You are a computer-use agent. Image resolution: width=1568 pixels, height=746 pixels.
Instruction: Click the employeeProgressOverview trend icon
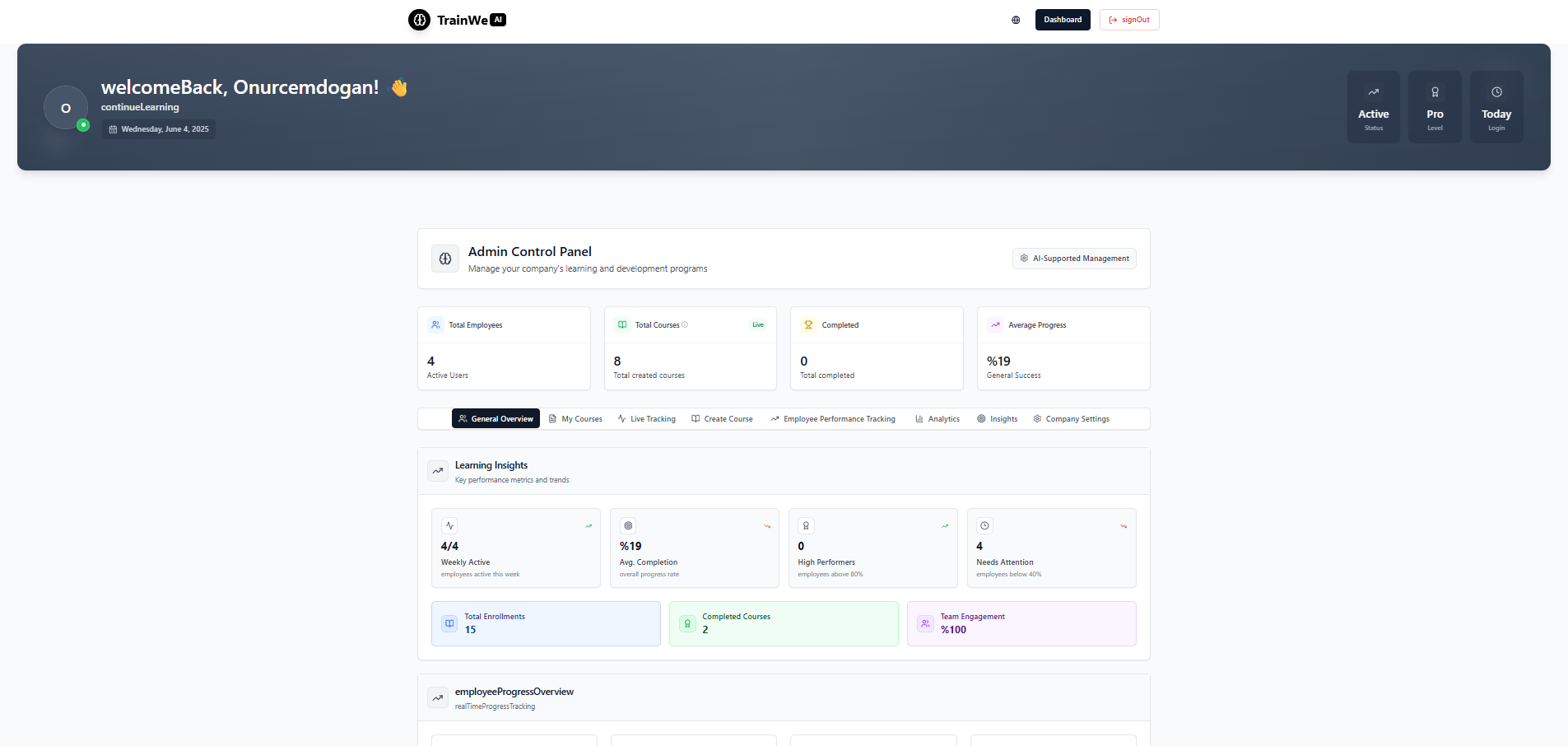point(438,697)
